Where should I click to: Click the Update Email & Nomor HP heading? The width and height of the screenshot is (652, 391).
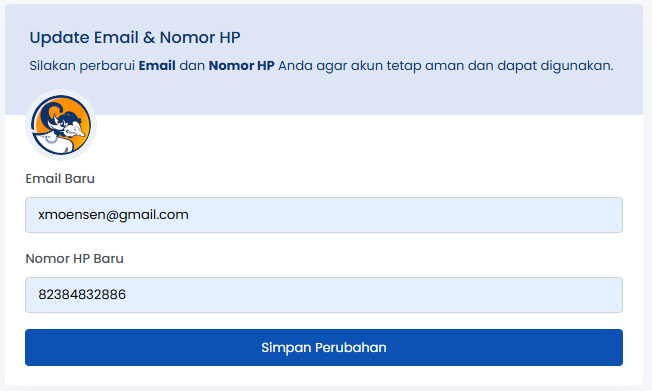coord(135,37)
